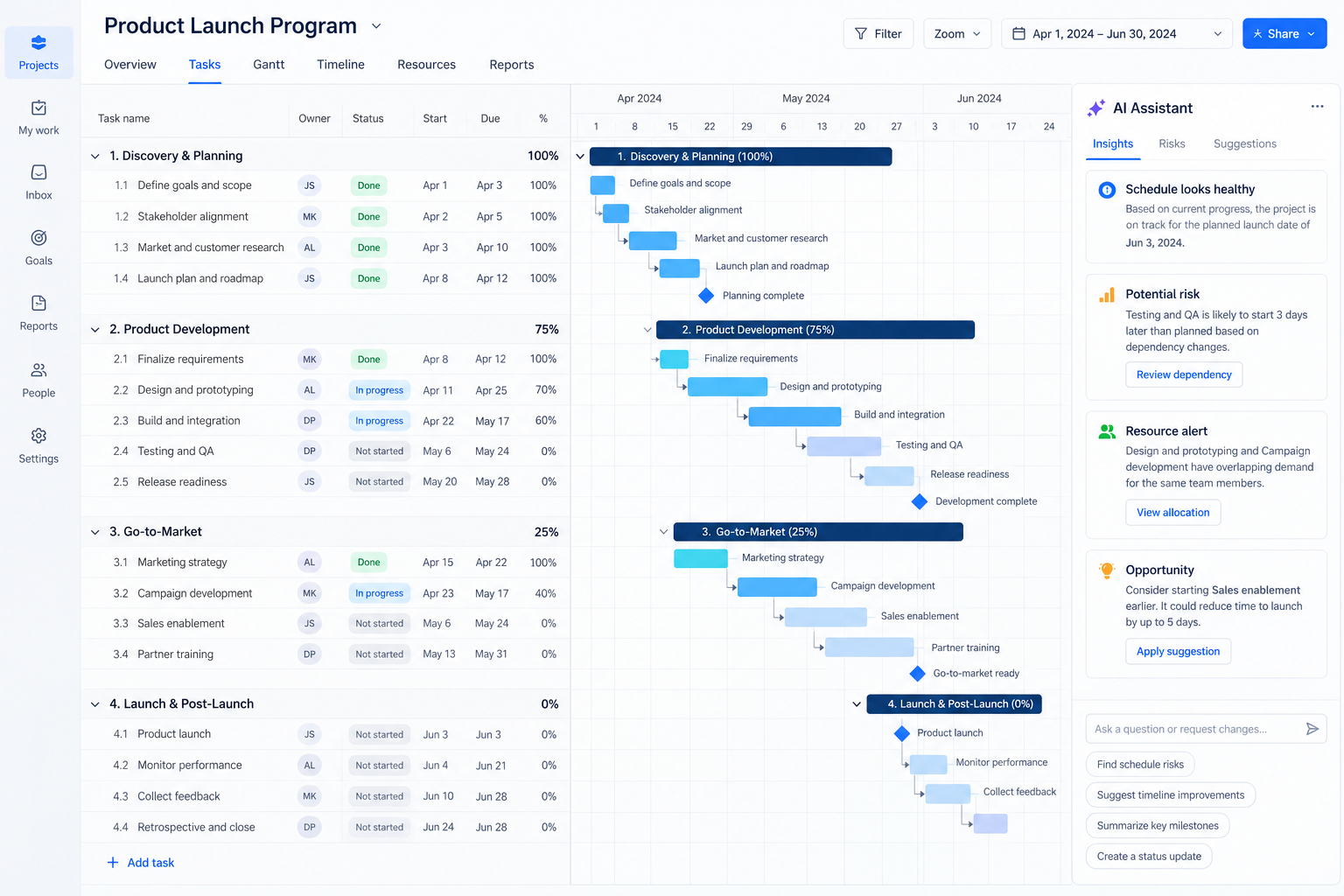Collapse Go-to-Market bar in Gantt chart
Viewport: 1344px width, 896px height.
pyautogui.click(x=664, y=531)
